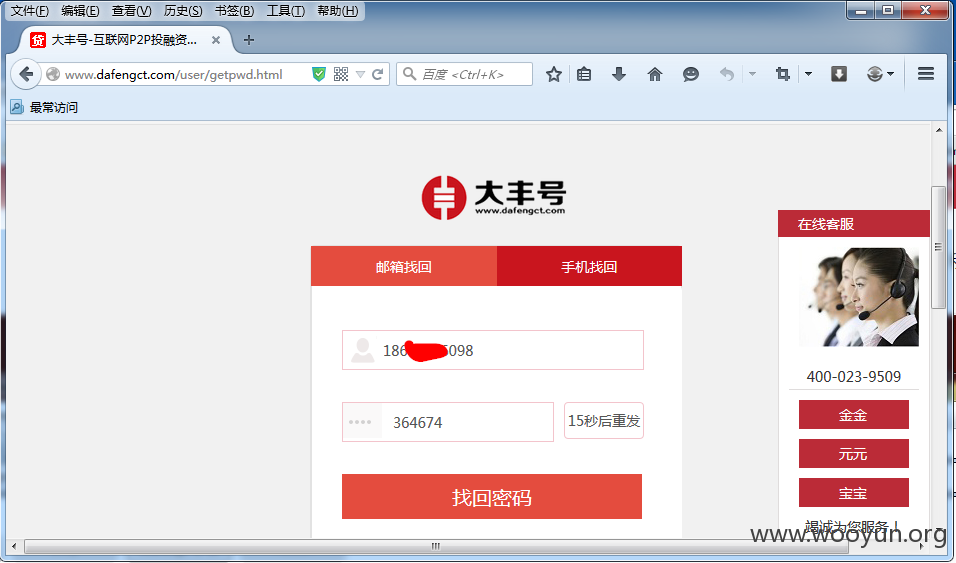Open the 书签(B) menu
This screenshot has width=956, height=563.
tap(234, 10)
